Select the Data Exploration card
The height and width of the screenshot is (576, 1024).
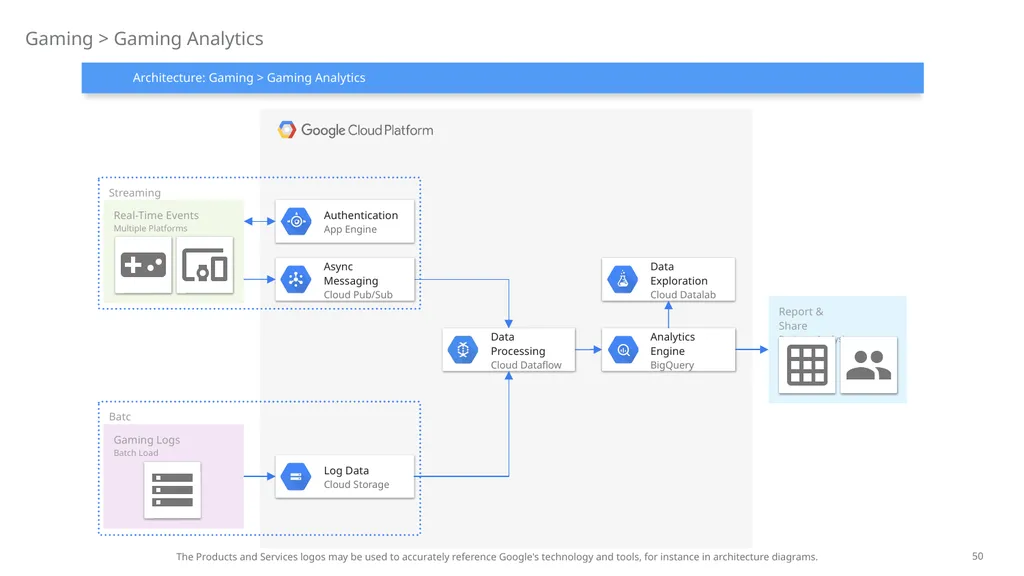668,280
